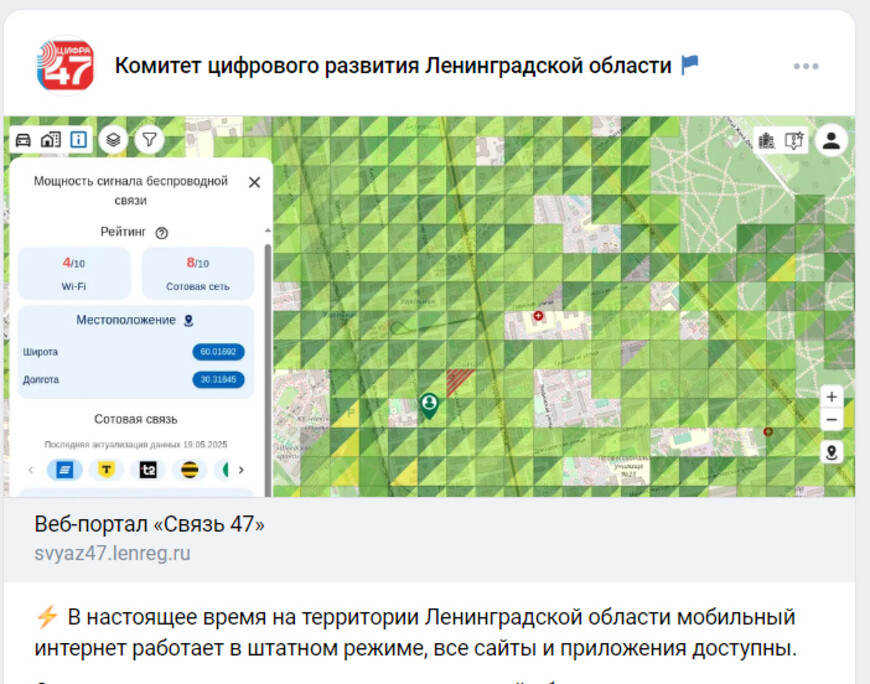
Task: Open the svyaz47.lenreg.ru portal link
Action: (x=112, y=553)
